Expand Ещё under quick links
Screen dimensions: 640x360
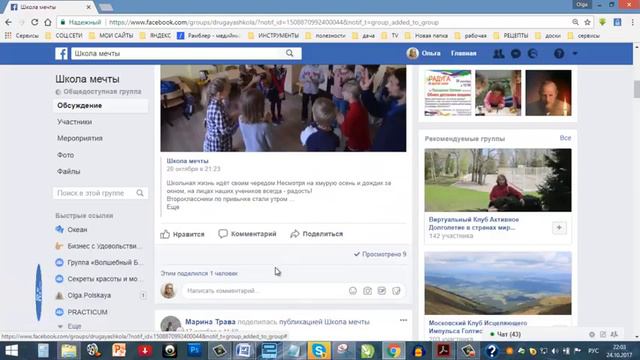(74, 326)
